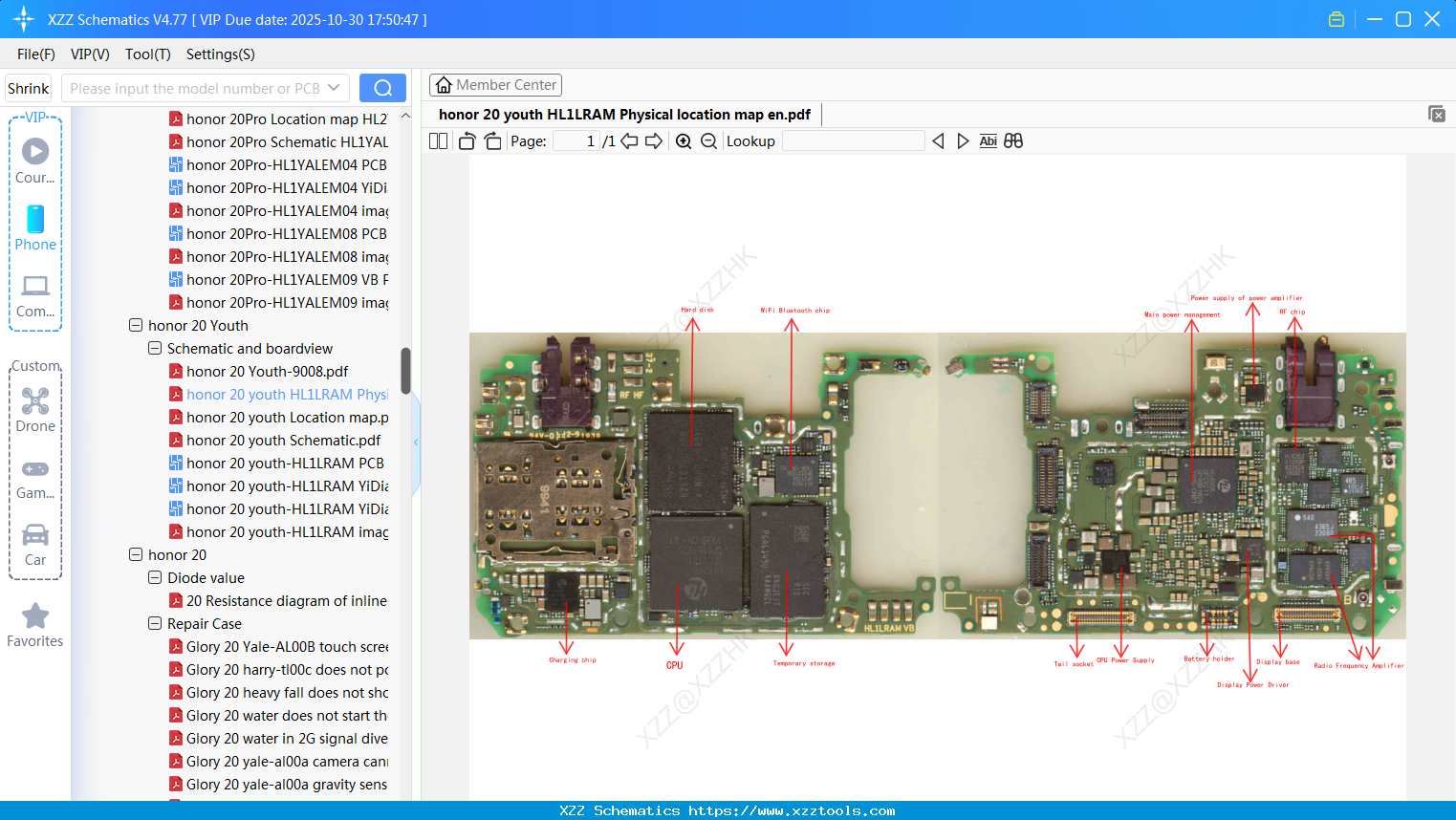This screenshot has height=820, width=1456.
Task: Open the Car category
Action: (x=35, y=545)
